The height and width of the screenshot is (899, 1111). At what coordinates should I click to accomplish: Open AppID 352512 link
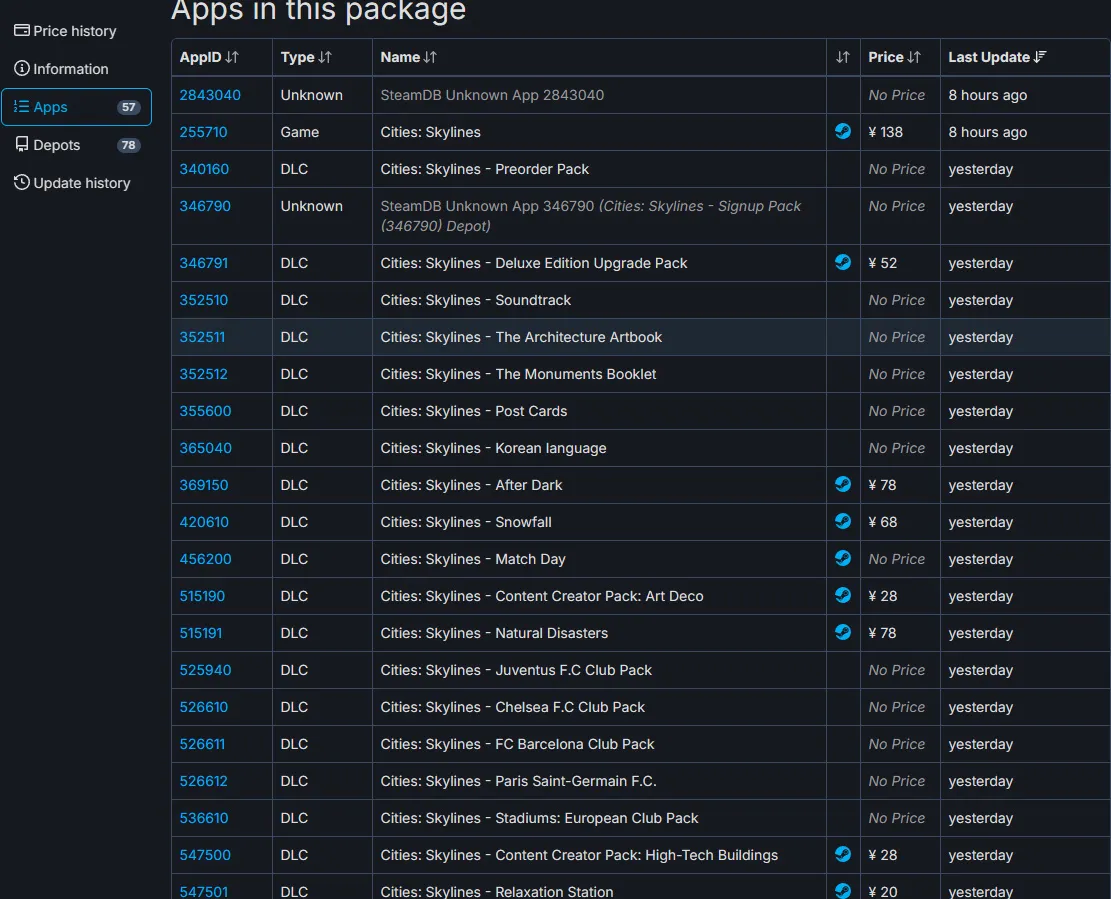click(203, 374)
